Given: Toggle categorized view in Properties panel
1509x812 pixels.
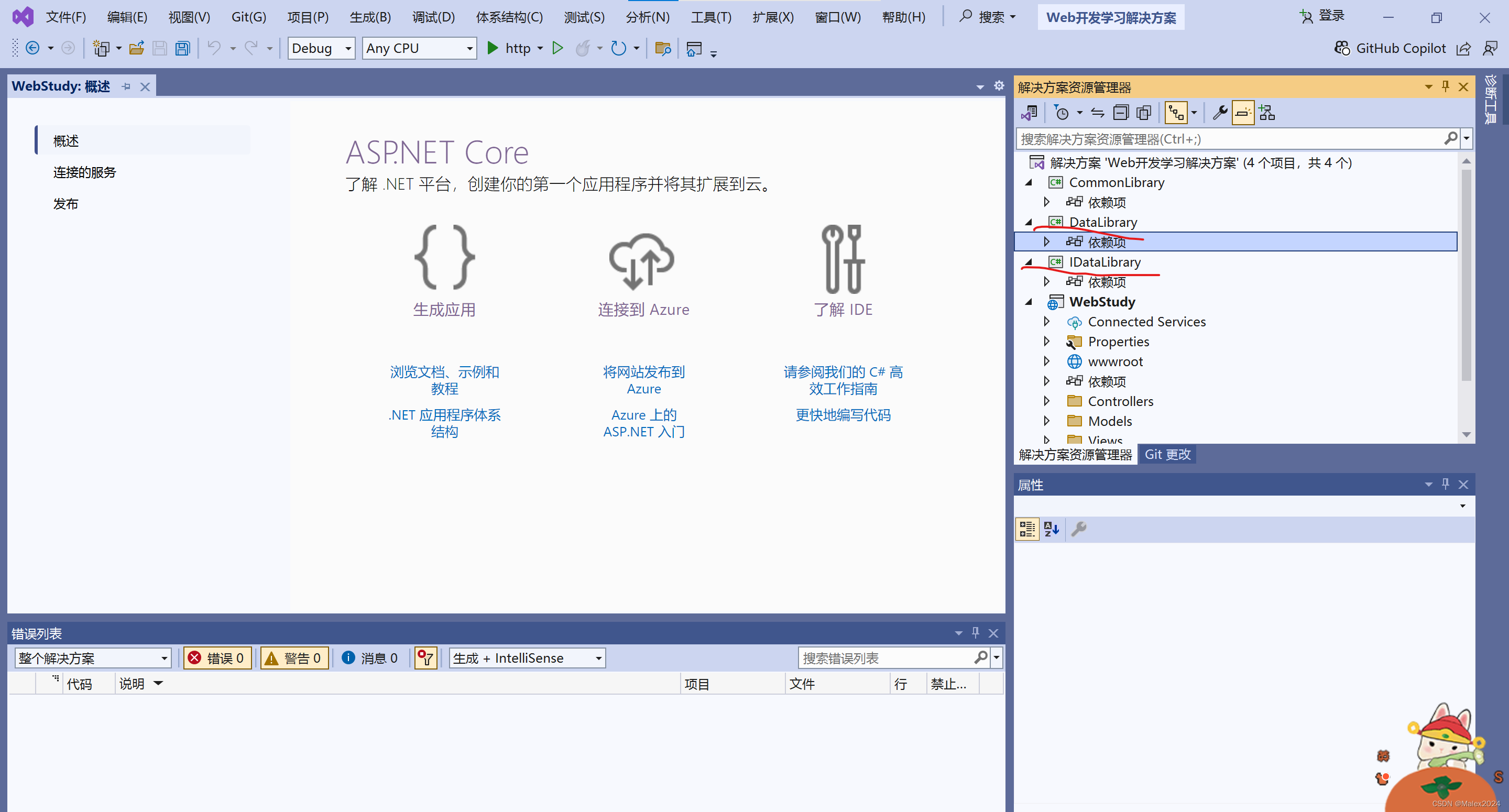Looking at the screenshot, I should coord(1027,529).
